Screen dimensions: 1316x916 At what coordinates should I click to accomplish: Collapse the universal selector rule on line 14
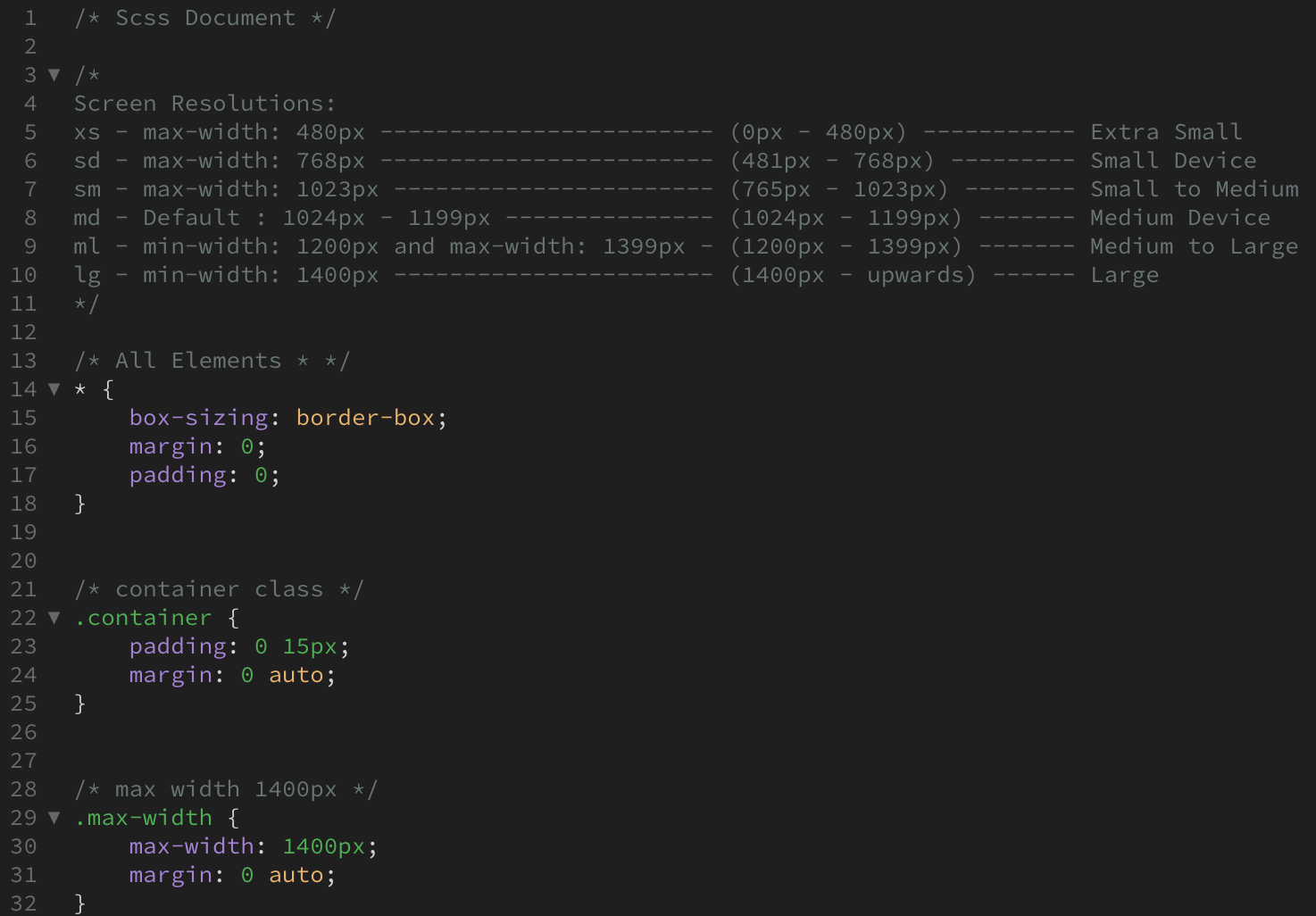coord(54,389)
